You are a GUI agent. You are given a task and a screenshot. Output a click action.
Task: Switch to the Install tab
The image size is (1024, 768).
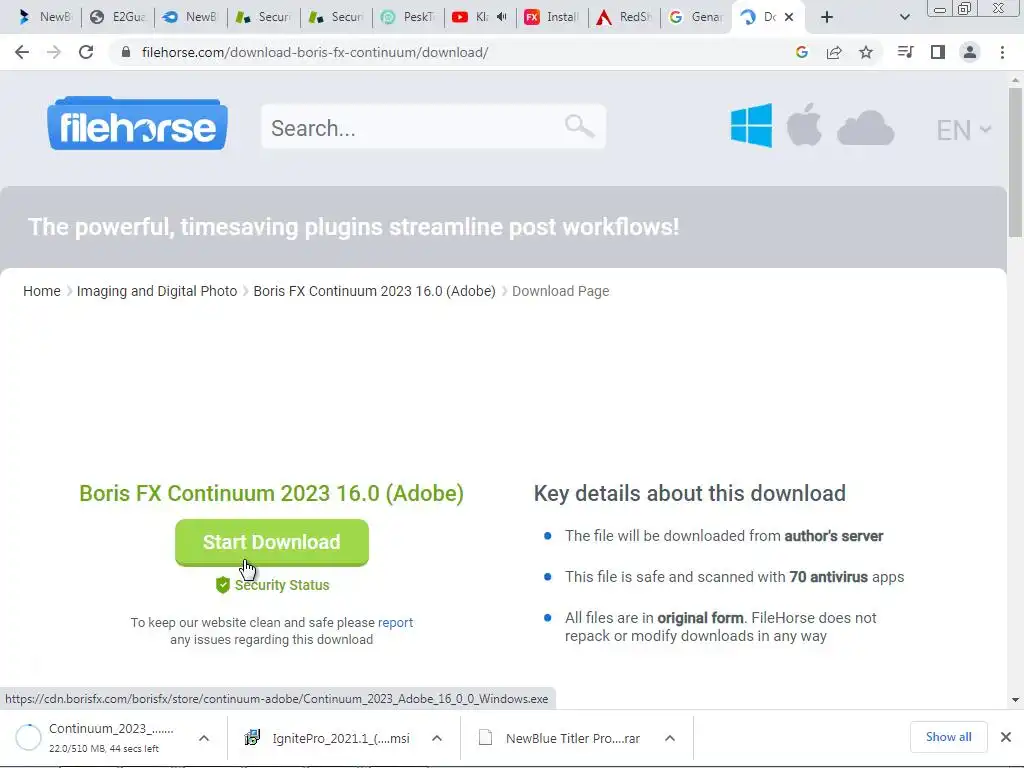552,17
